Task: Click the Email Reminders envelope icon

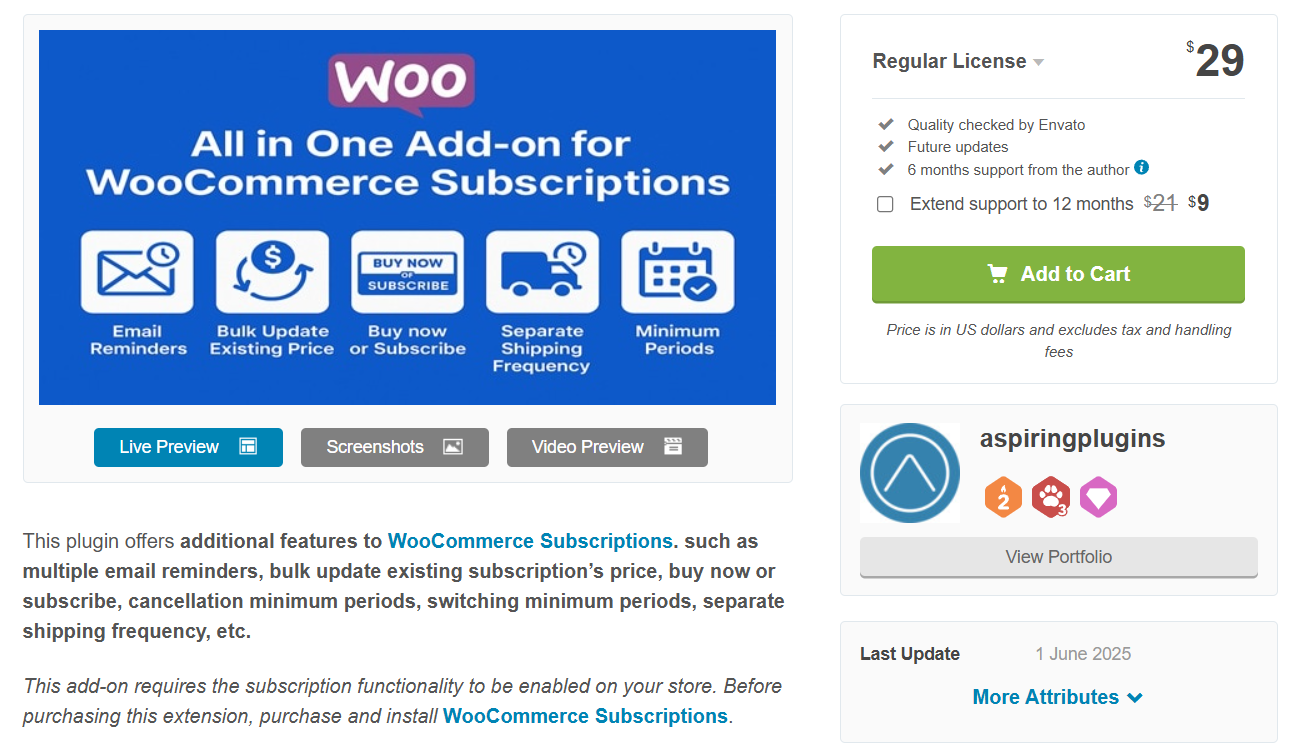Action: coord(137,272)
